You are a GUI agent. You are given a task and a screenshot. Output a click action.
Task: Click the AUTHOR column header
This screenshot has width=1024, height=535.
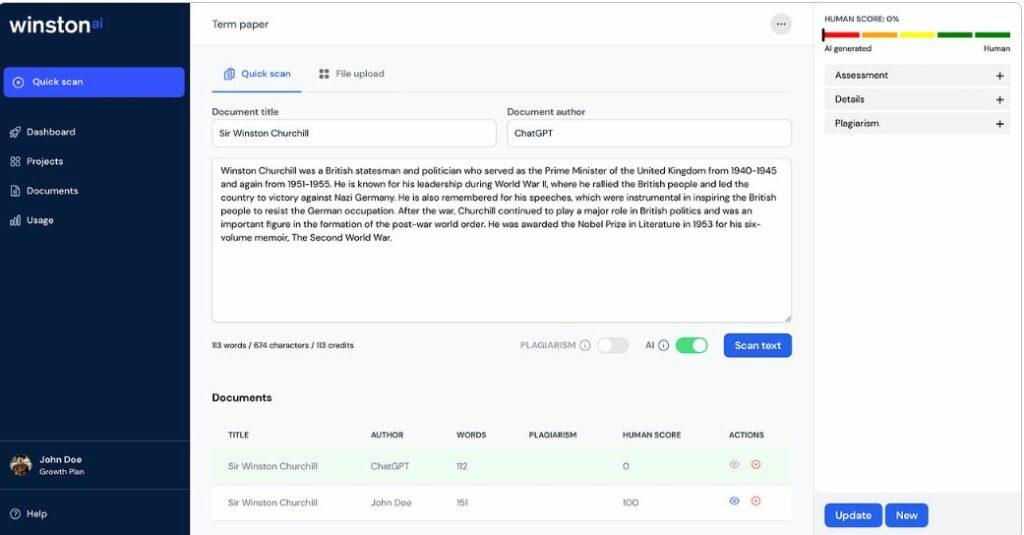[387, 435]
